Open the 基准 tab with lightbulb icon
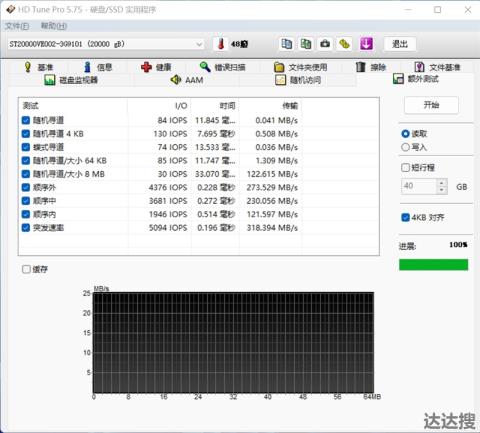Image resolution: width=480 pixels, height=433 pixels. coord(38,67)
